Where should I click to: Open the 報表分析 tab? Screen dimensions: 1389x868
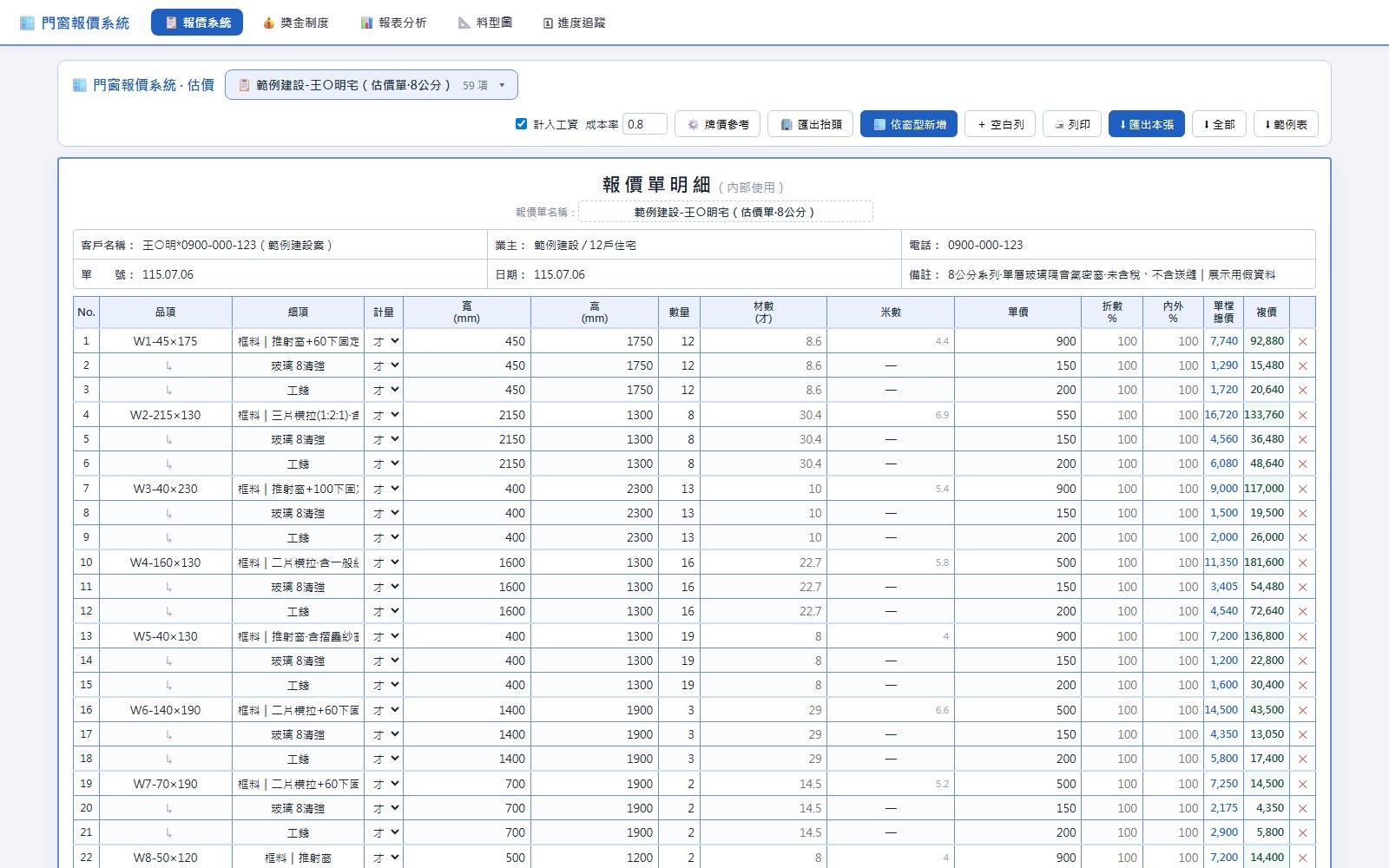pos(393,23)
